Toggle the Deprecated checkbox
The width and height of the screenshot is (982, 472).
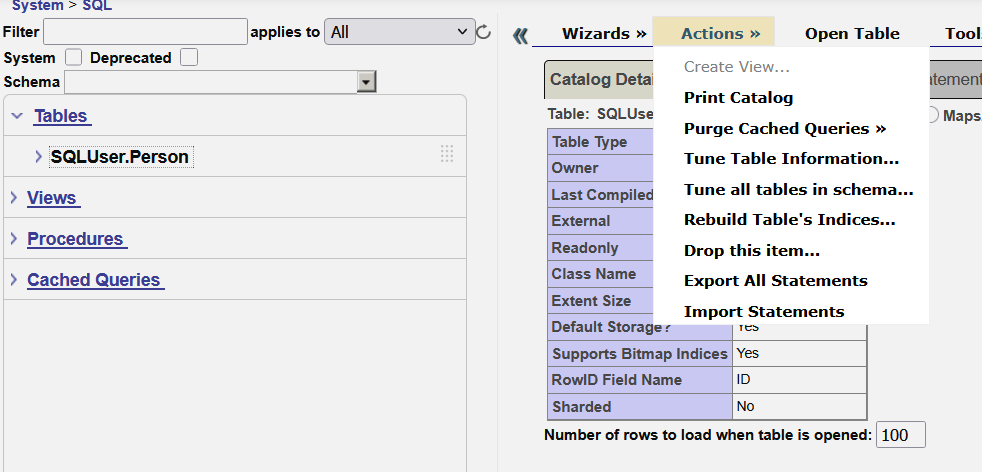[x=189, y=58]
